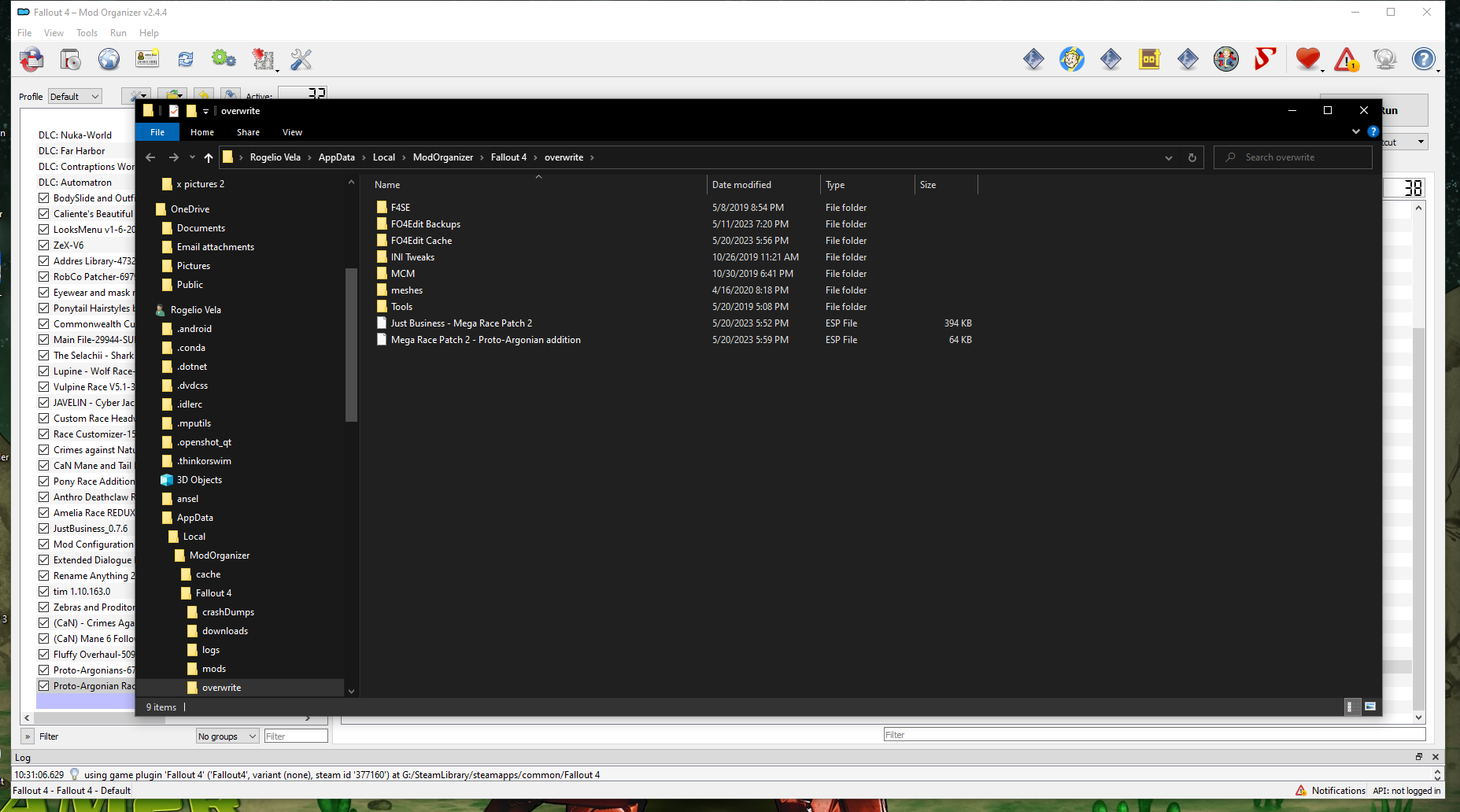
Task: Click the refresh icon in Mod Organizer toolbar
Action: [x=186, y=59]
